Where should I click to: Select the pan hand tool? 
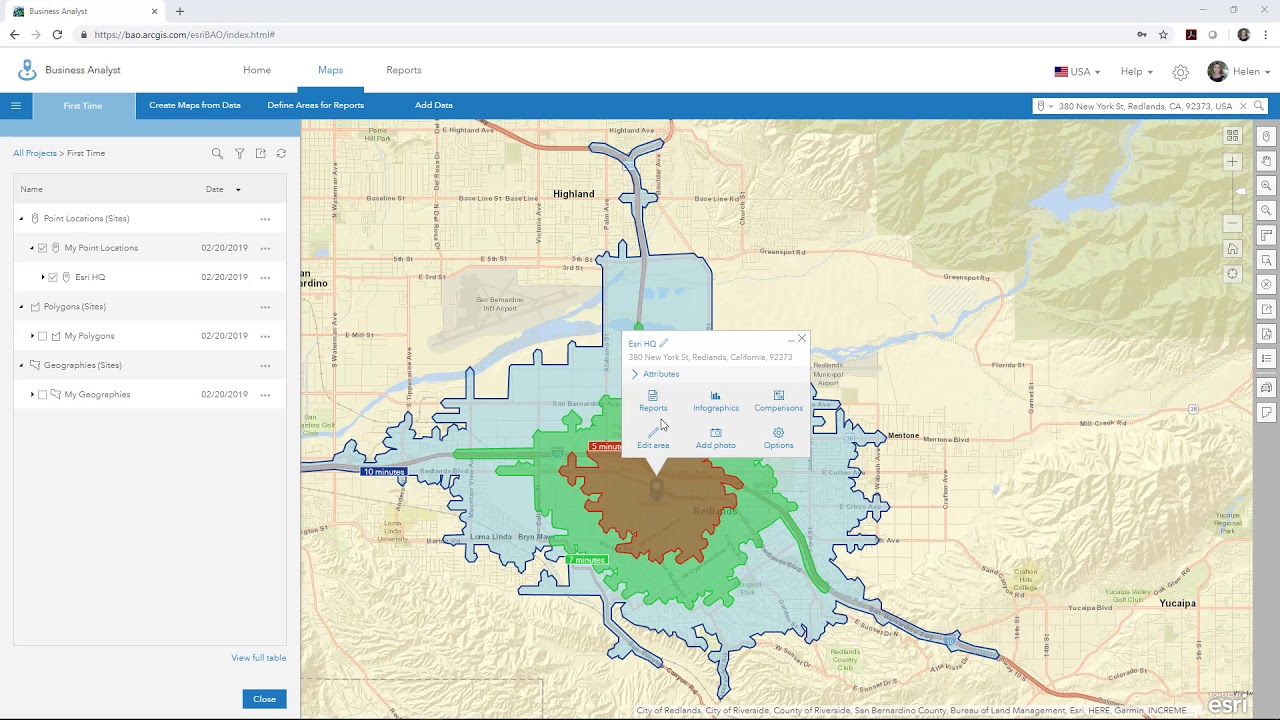coord(1266,161)
